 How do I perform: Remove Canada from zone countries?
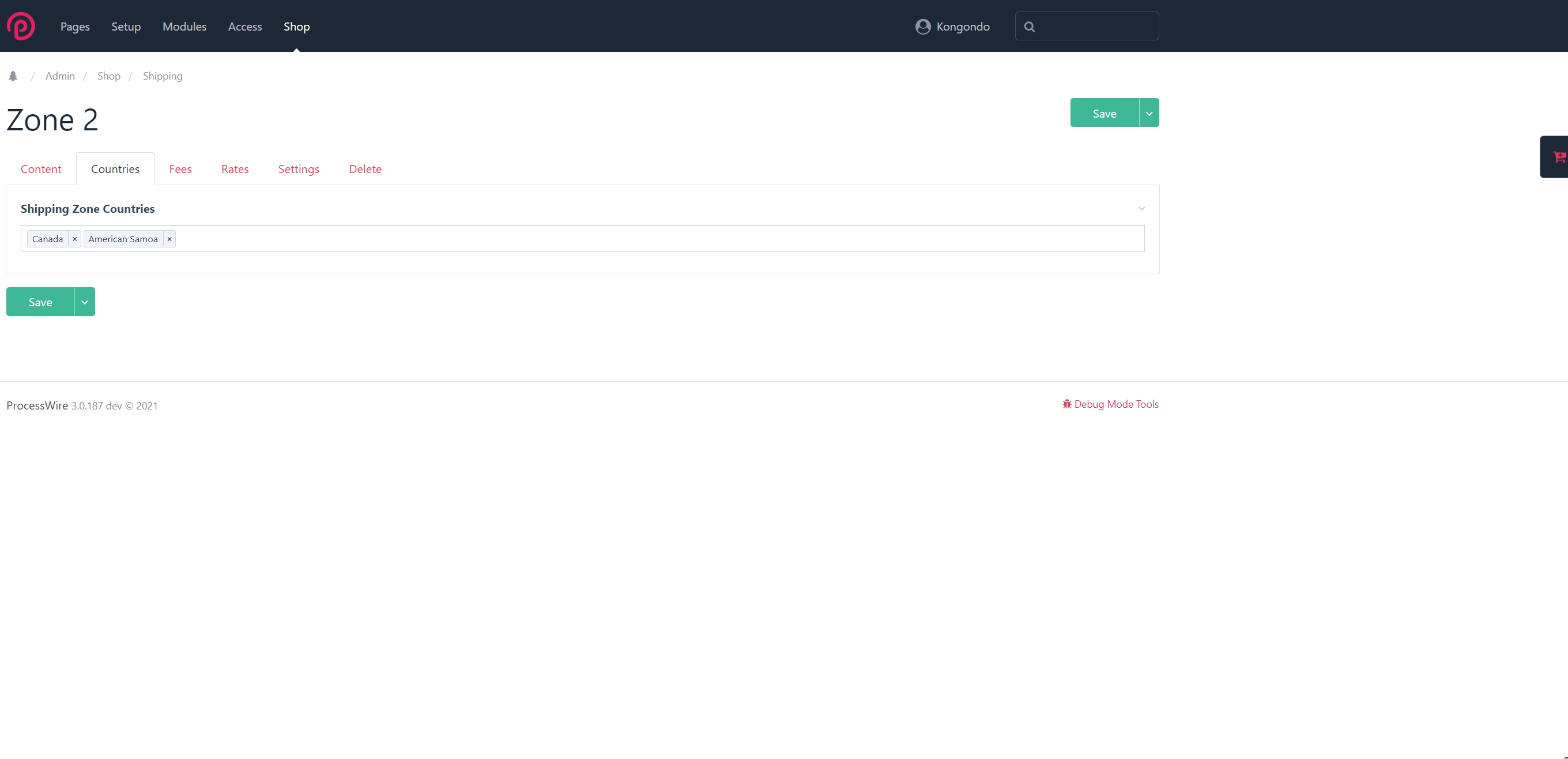(74, 239)
